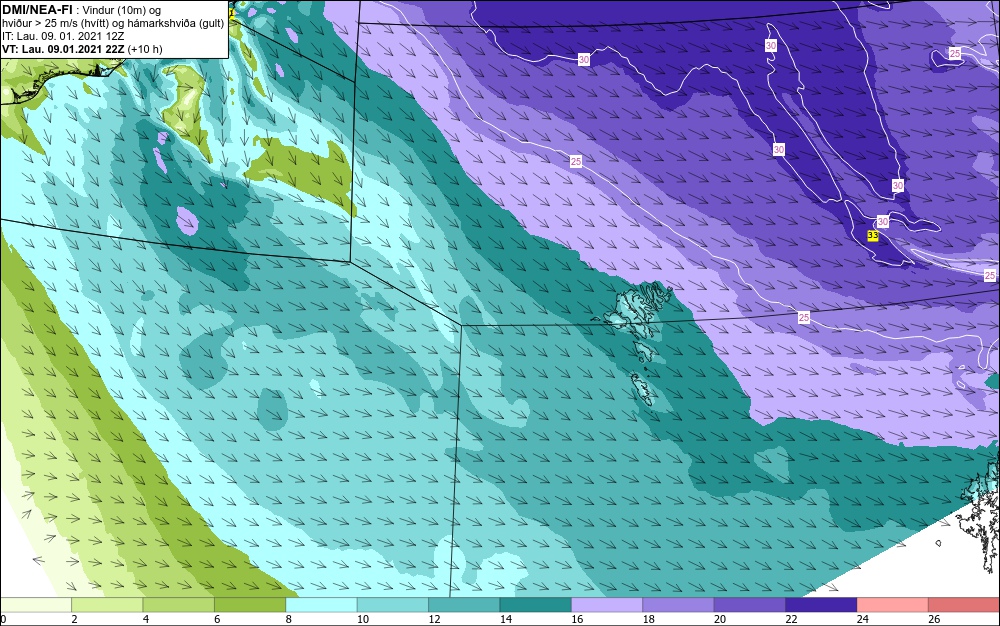Click the legend tick label "10"
This screenshot has height=626, width=1000.
(x=363, y=619)
